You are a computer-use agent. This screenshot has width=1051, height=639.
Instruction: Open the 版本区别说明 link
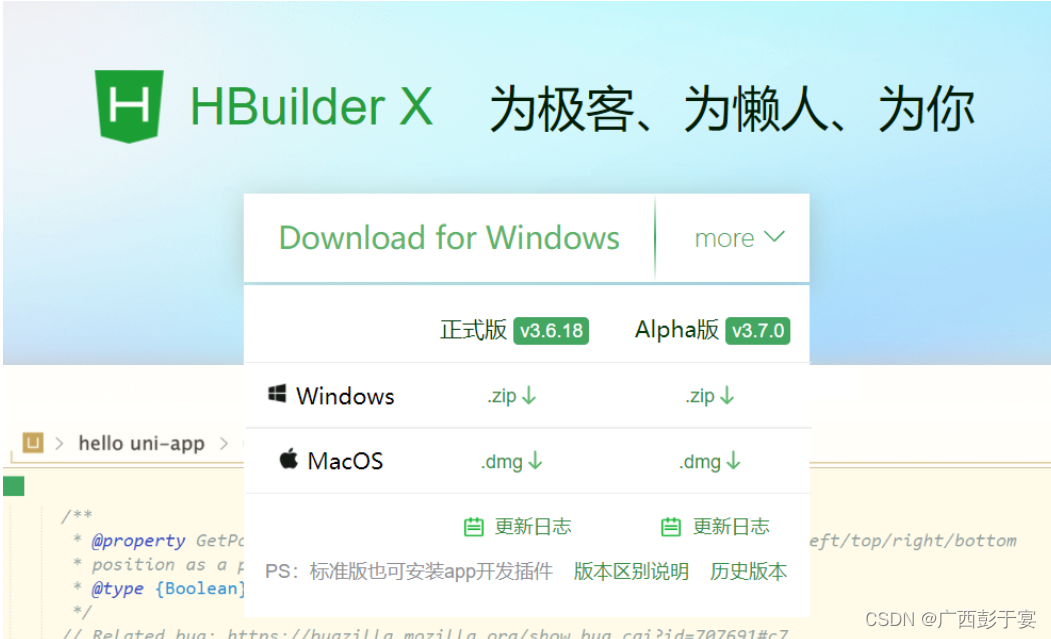click(x=631, y=571)
